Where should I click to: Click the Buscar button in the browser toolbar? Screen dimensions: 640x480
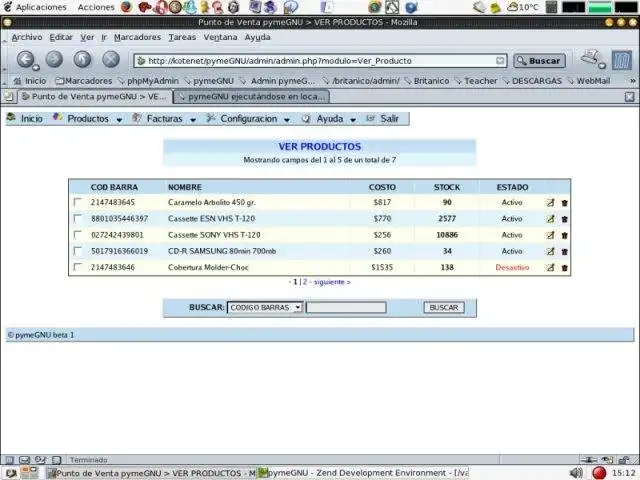[x=540, y=61]
